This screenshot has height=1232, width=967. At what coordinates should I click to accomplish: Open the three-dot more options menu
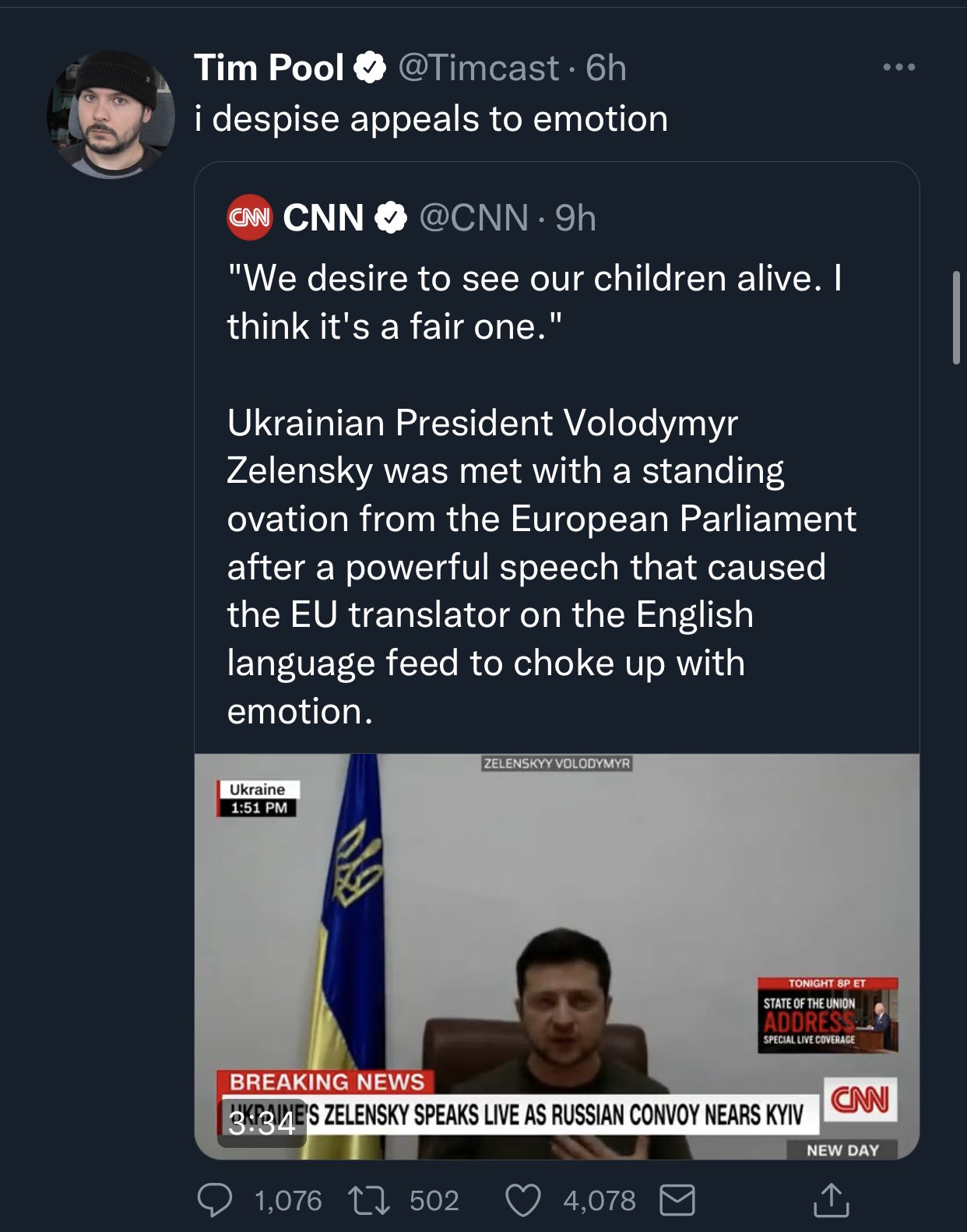click(899, 68)
